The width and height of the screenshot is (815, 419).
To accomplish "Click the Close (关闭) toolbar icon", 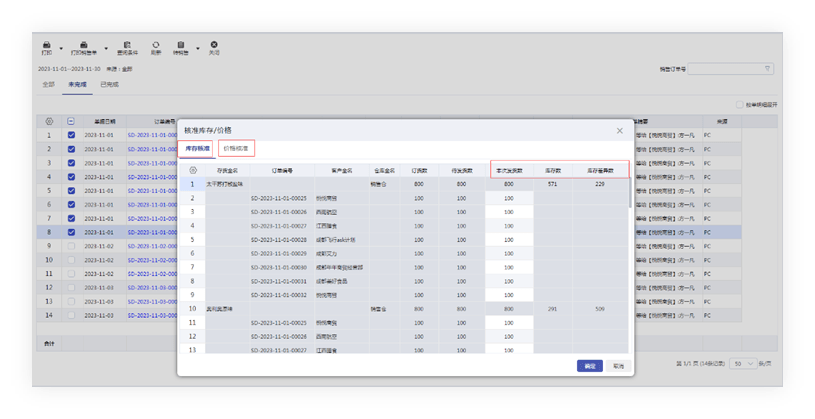I will tap(213, 46).
